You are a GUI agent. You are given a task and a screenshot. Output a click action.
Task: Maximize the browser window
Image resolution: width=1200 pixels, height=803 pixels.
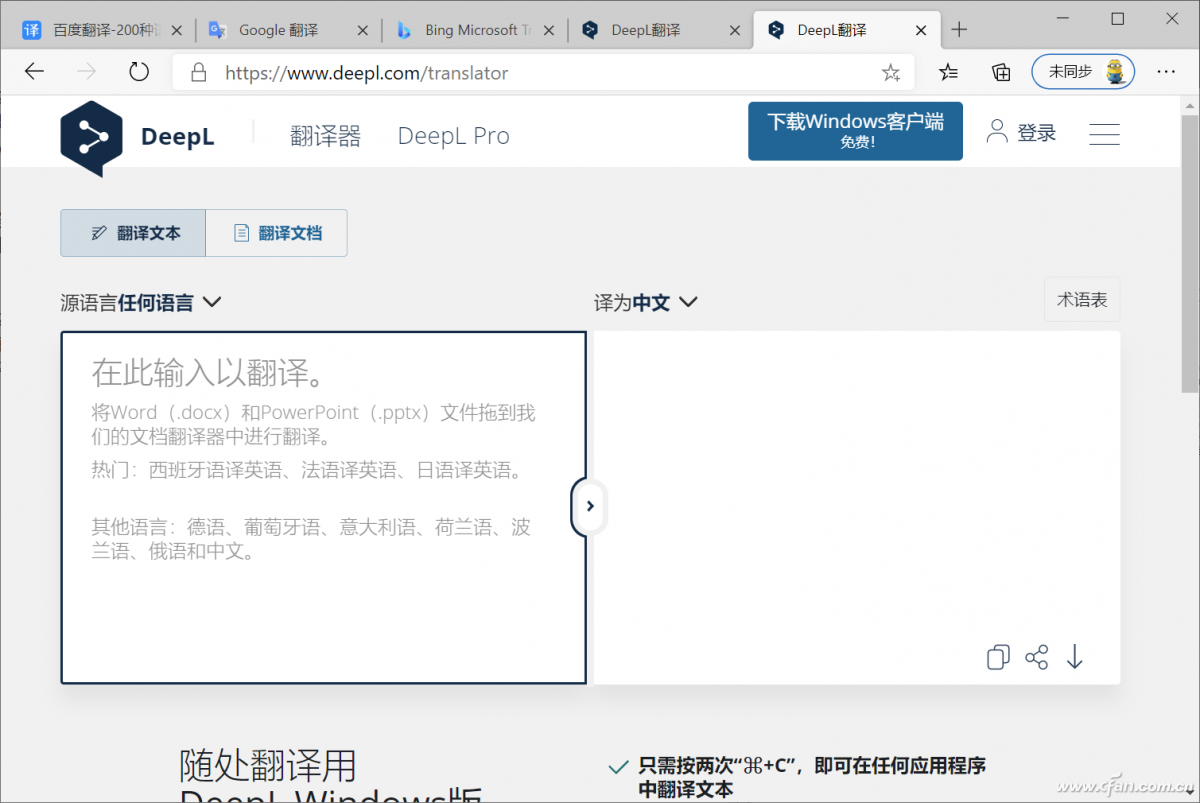(1118, 19)
